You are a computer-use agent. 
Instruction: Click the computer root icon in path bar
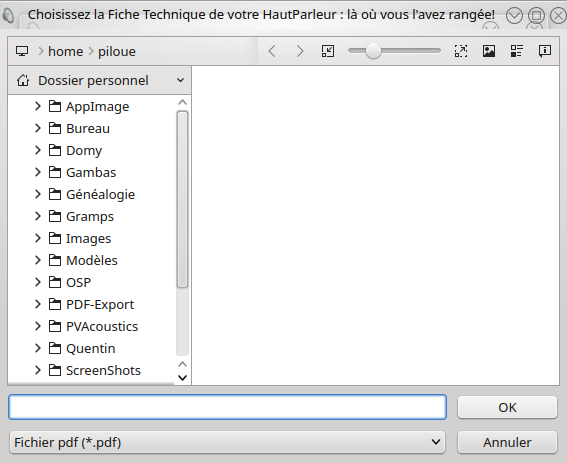pos(22,51)
